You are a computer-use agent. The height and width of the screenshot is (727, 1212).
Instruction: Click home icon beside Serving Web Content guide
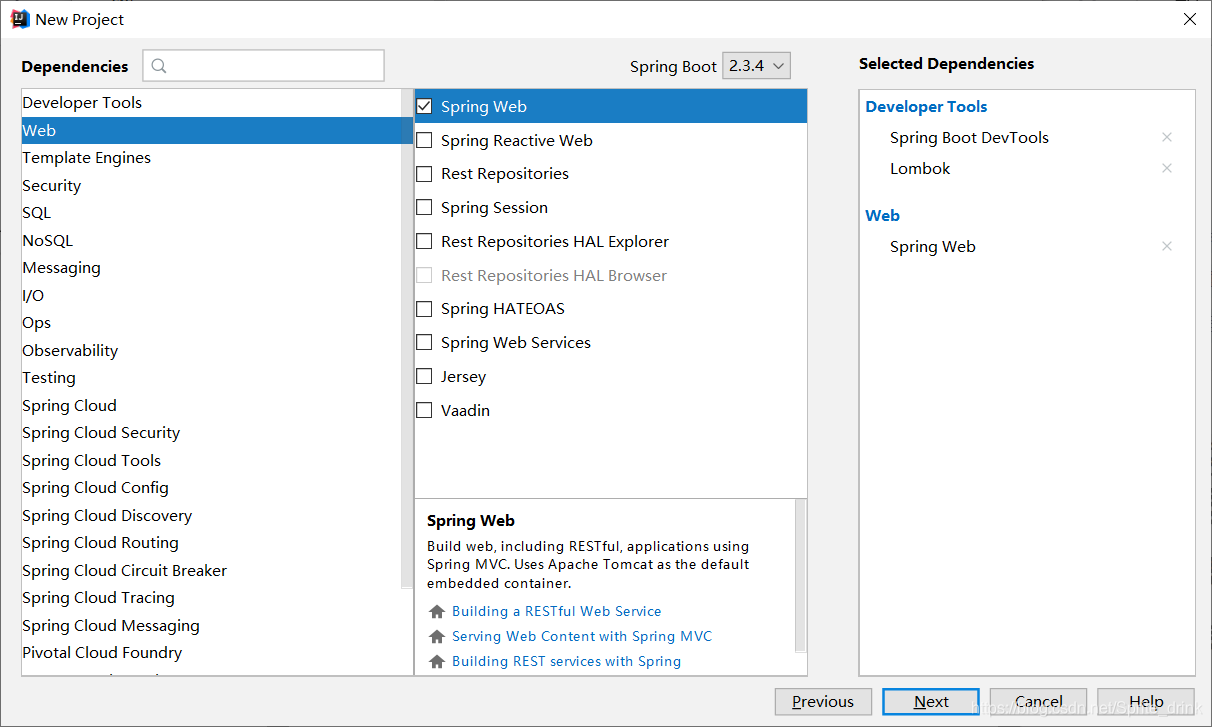coord(436,637)
